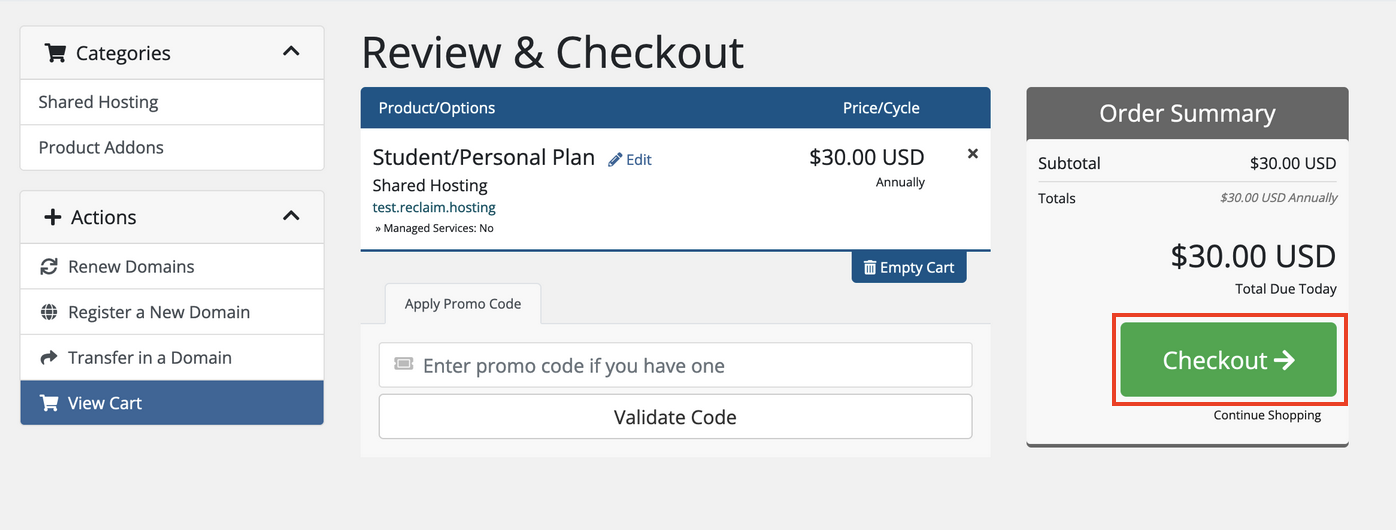This screenshot has height=530, width=1396.
Task: Remove the item using the X icon
Action: coord(973,154)
